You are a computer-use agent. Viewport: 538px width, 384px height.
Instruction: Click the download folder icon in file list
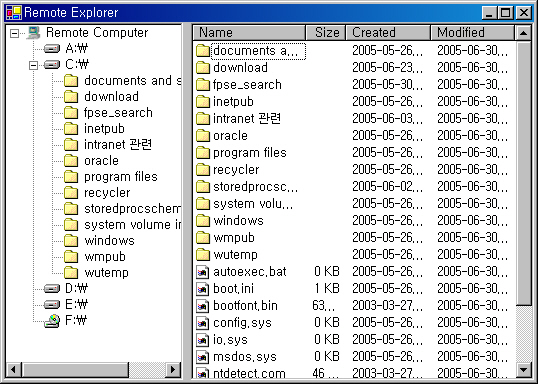point(203,68)
